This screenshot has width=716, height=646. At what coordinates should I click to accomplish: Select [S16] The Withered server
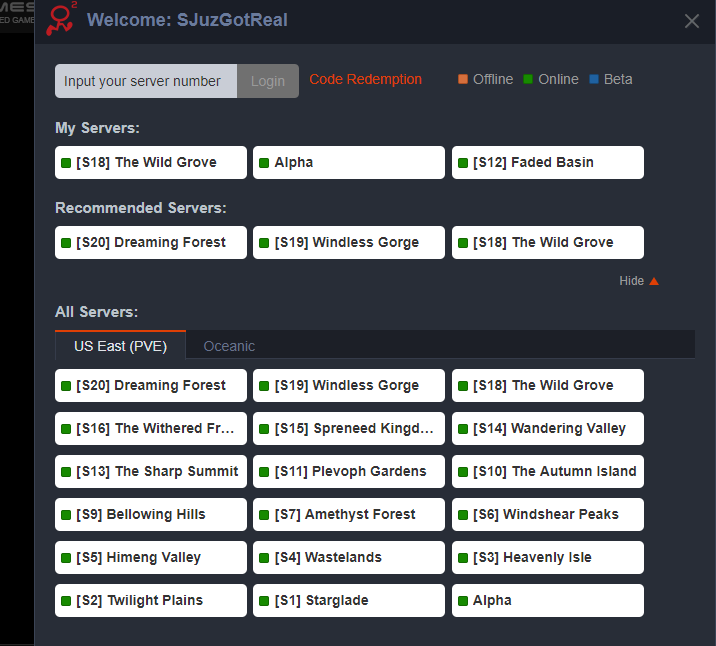[x=150, y=428]
